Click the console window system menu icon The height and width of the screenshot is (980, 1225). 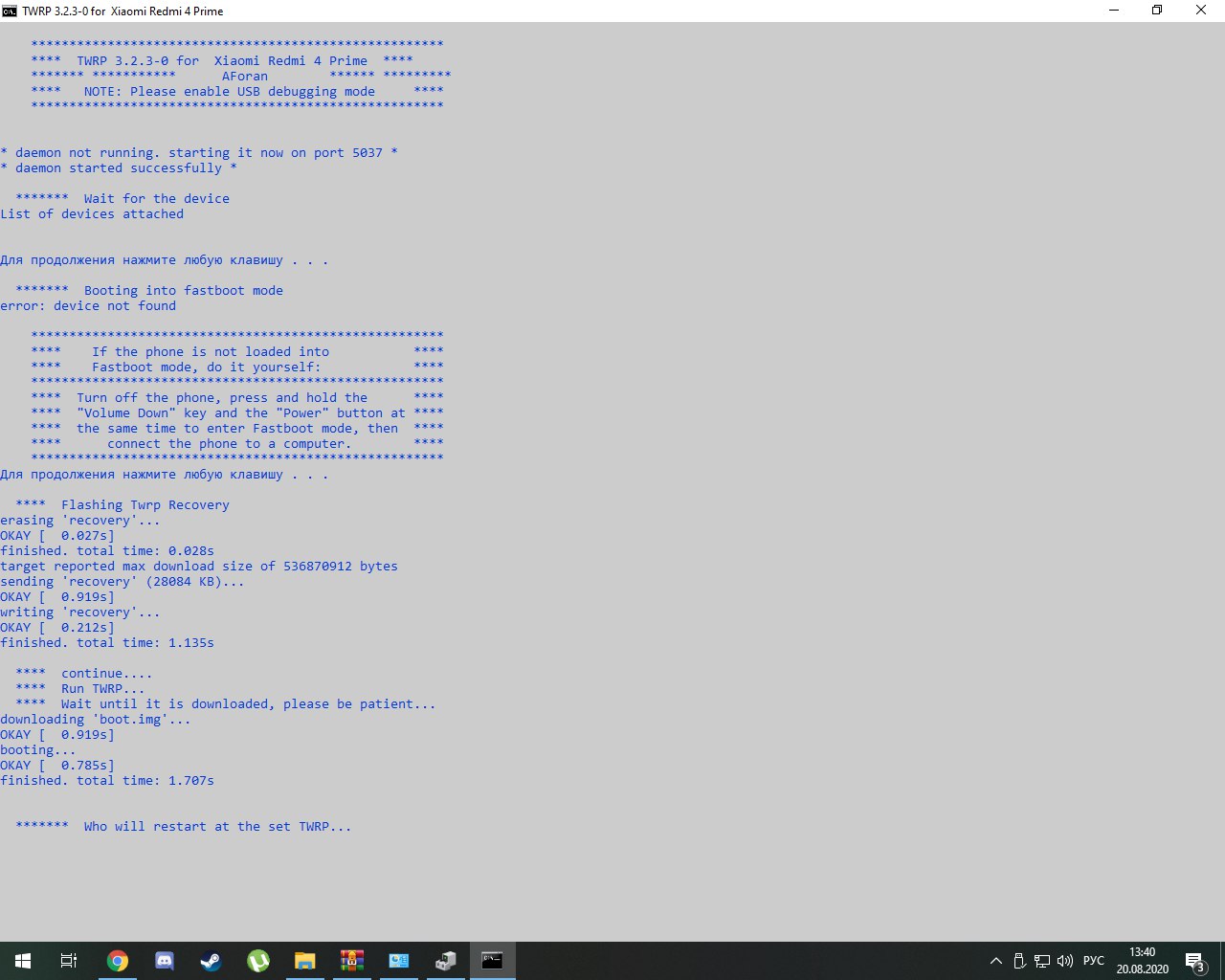point(10,11)
